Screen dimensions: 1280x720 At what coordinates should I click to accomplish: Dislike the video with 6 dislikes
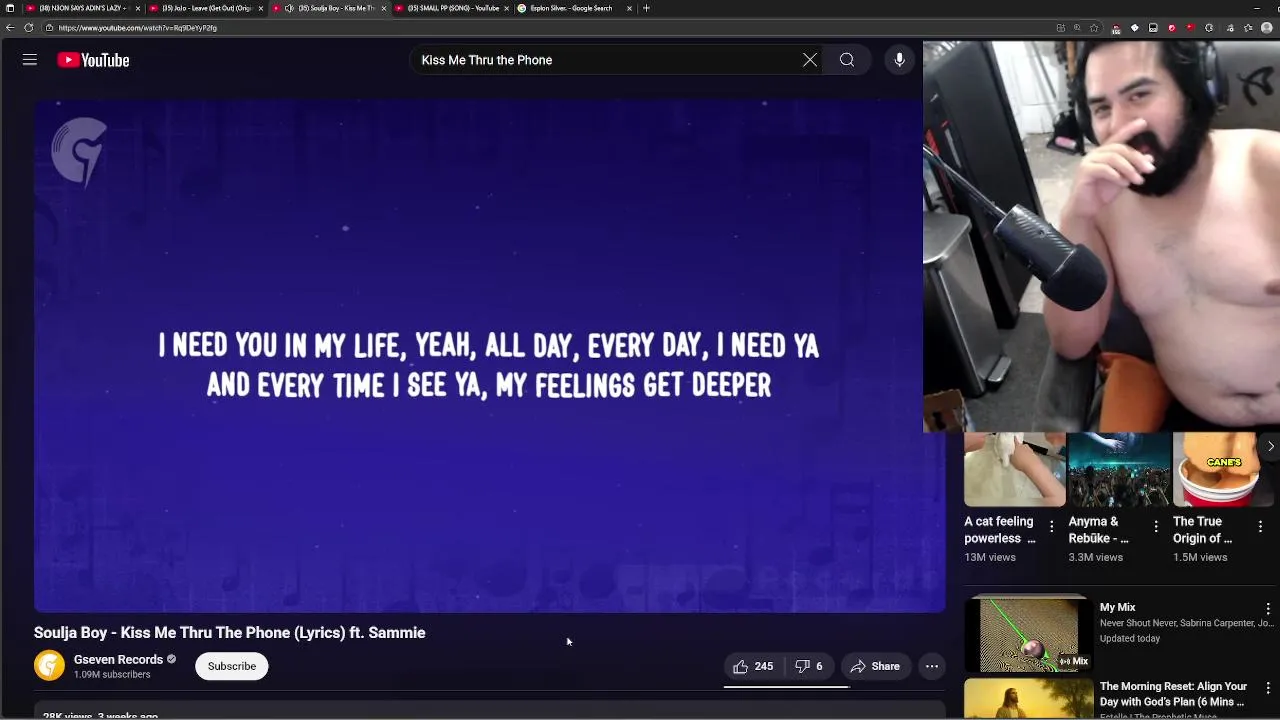(x=809, y=666)
